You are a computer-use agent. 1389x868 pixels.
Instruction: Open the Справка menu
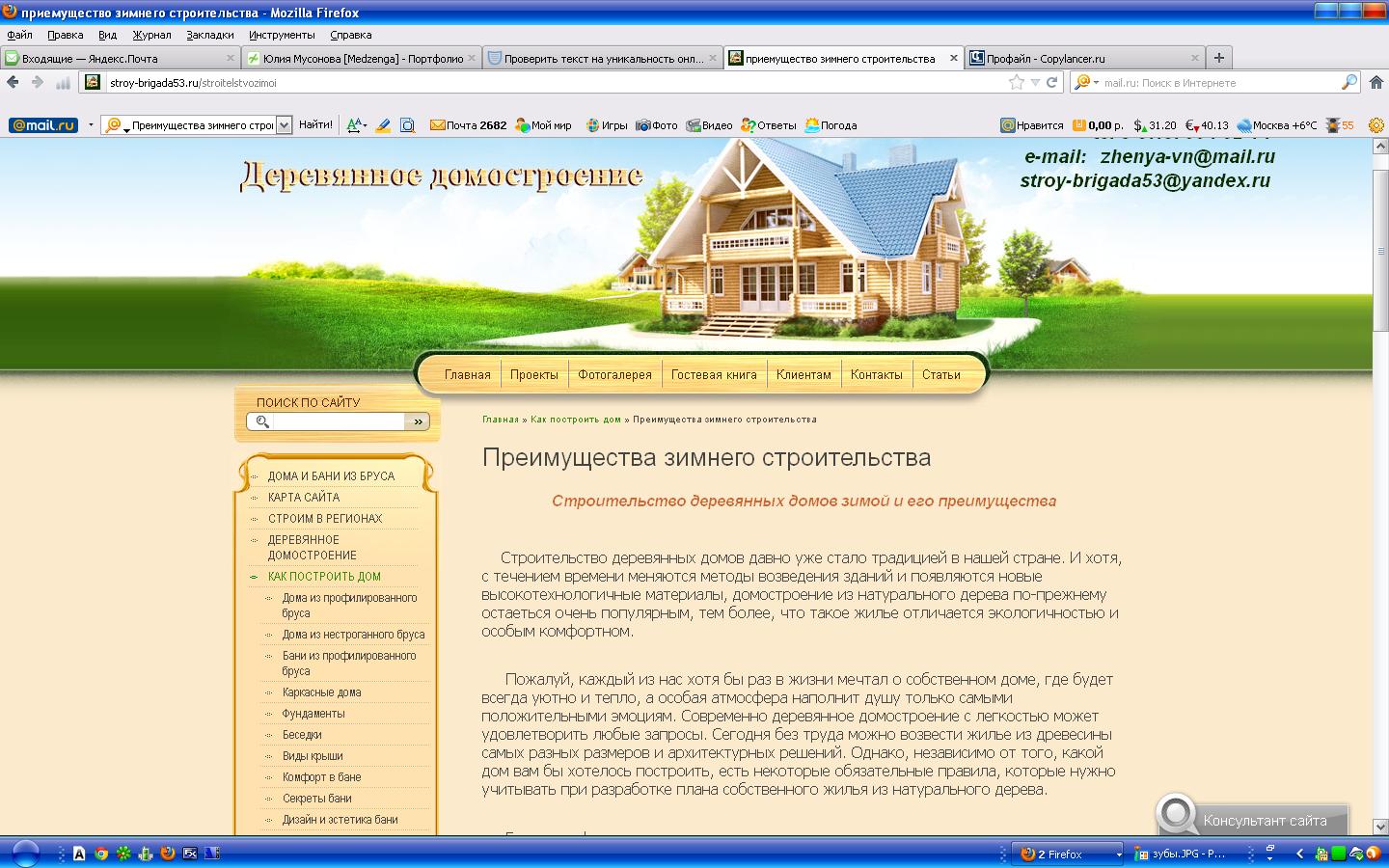(x=351, y=35)
